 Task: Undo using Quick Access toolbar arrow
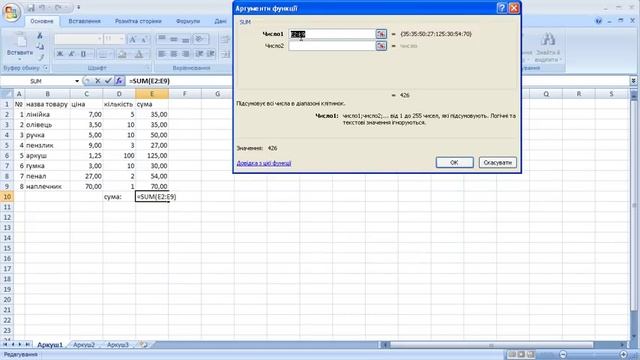click(43, 7)
